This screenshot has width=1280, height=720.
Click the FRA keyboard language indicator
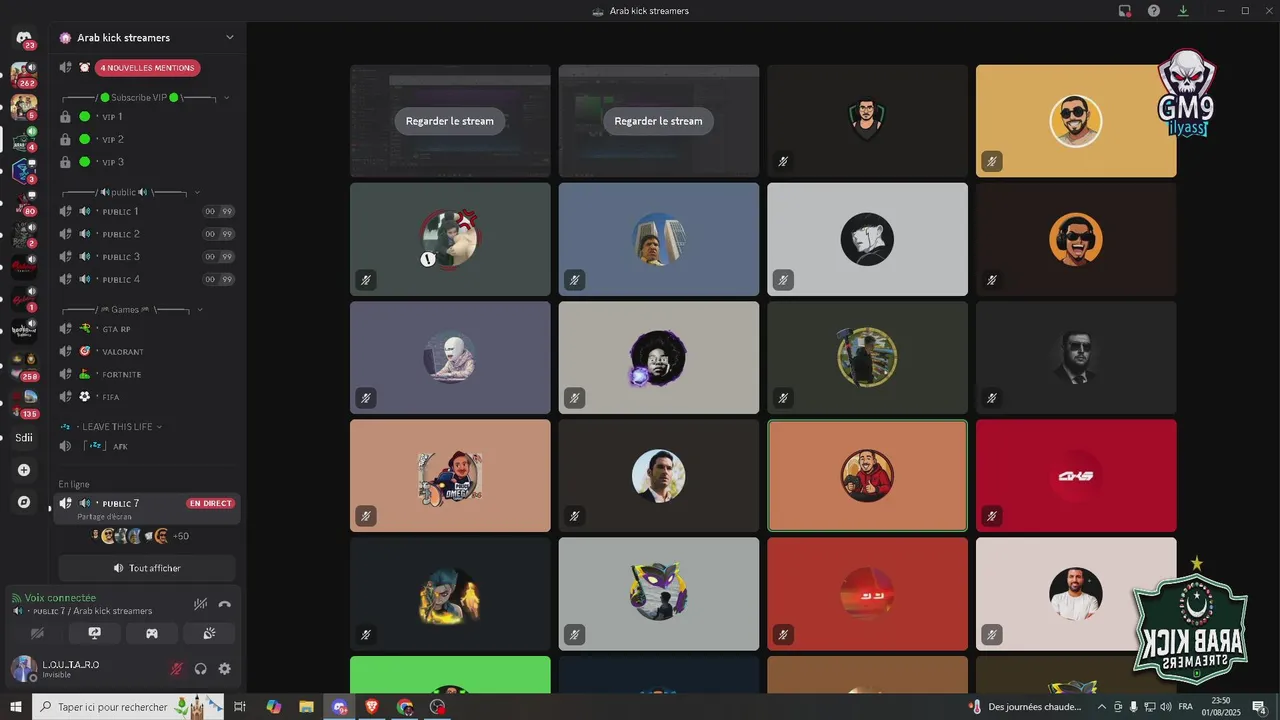click(x=1185, y=707)
